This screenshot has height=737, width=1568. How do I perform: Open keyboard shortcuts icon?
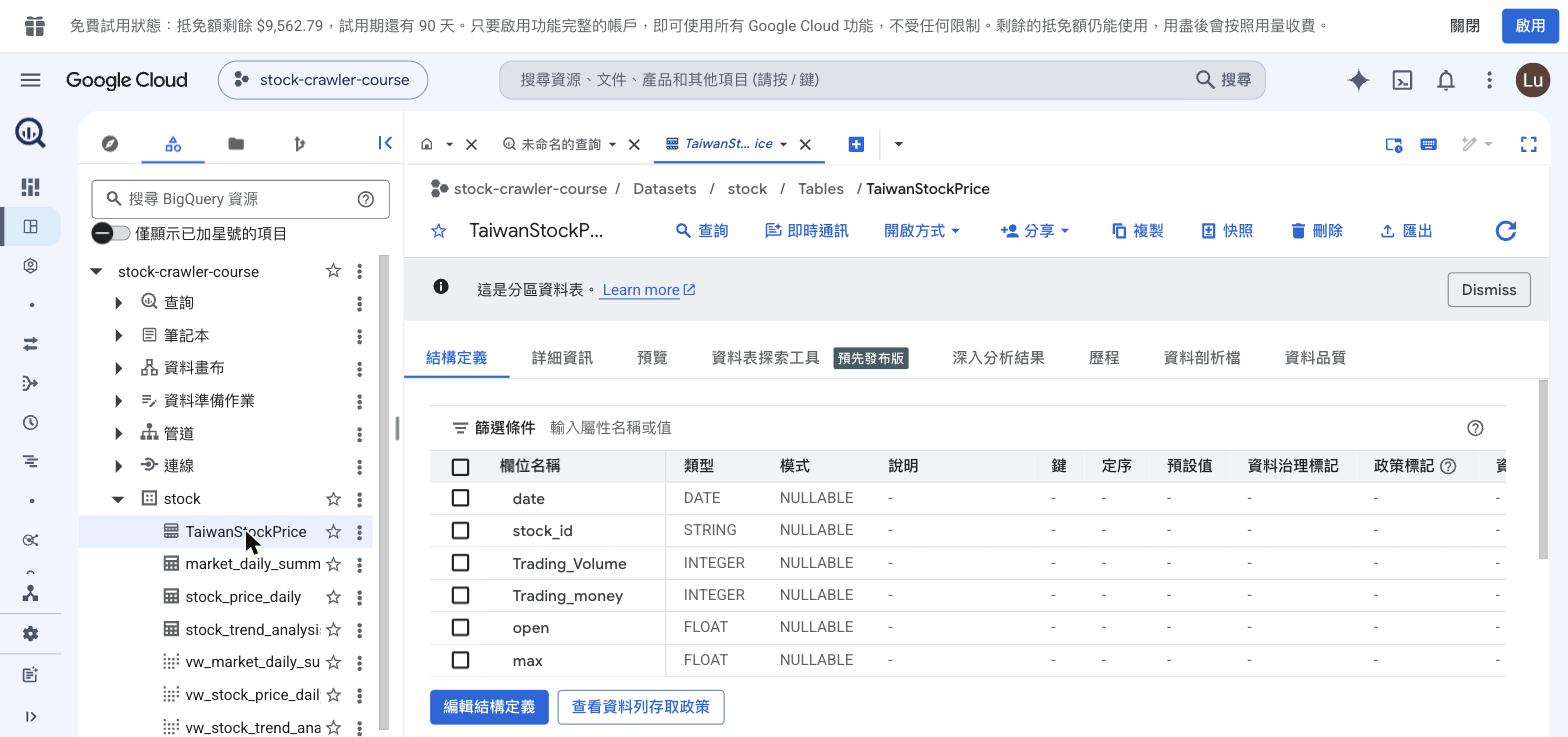1429,144
